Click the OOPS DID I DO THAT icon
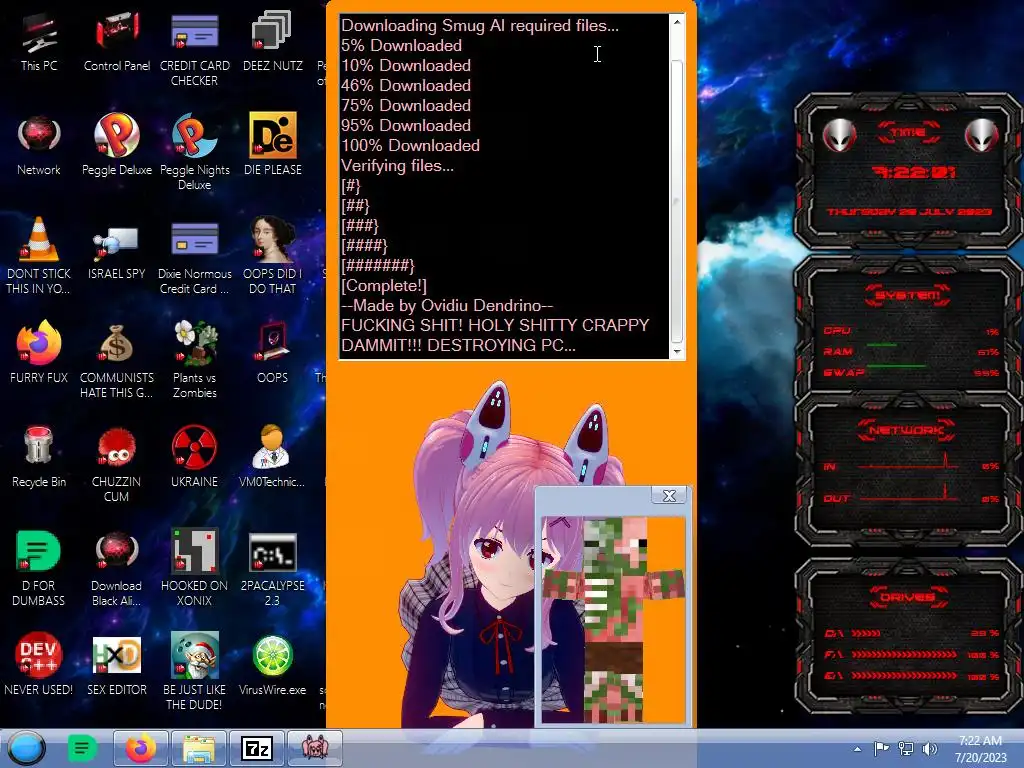The width and height of the screenshot is (1024, 768). pyautogui.click(x=272, y=256)
